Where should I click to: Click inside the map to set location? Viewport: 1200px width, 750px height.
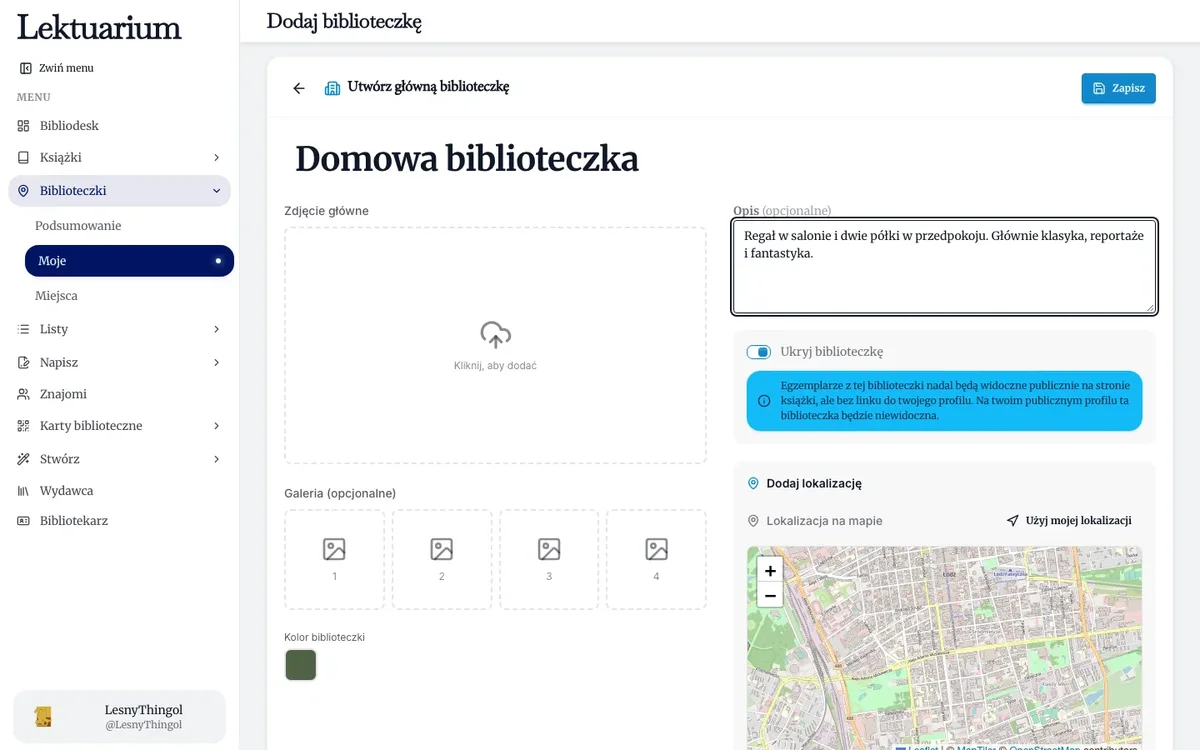click(944, 648)
